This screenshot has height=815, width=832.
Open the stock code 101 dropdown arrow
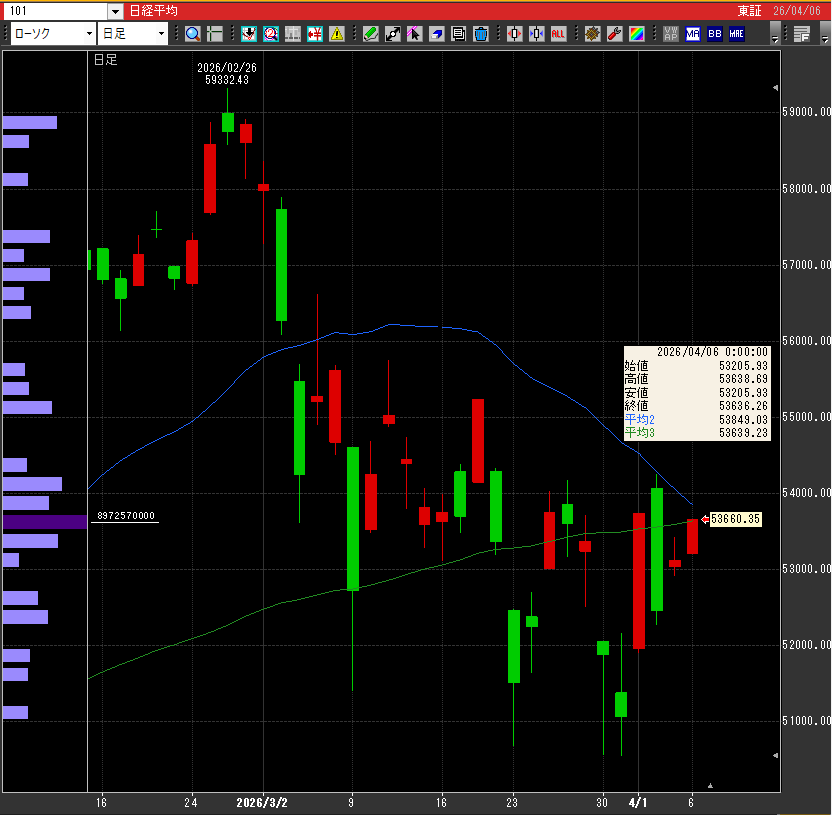pyautogui.click(x=116, y=11)
